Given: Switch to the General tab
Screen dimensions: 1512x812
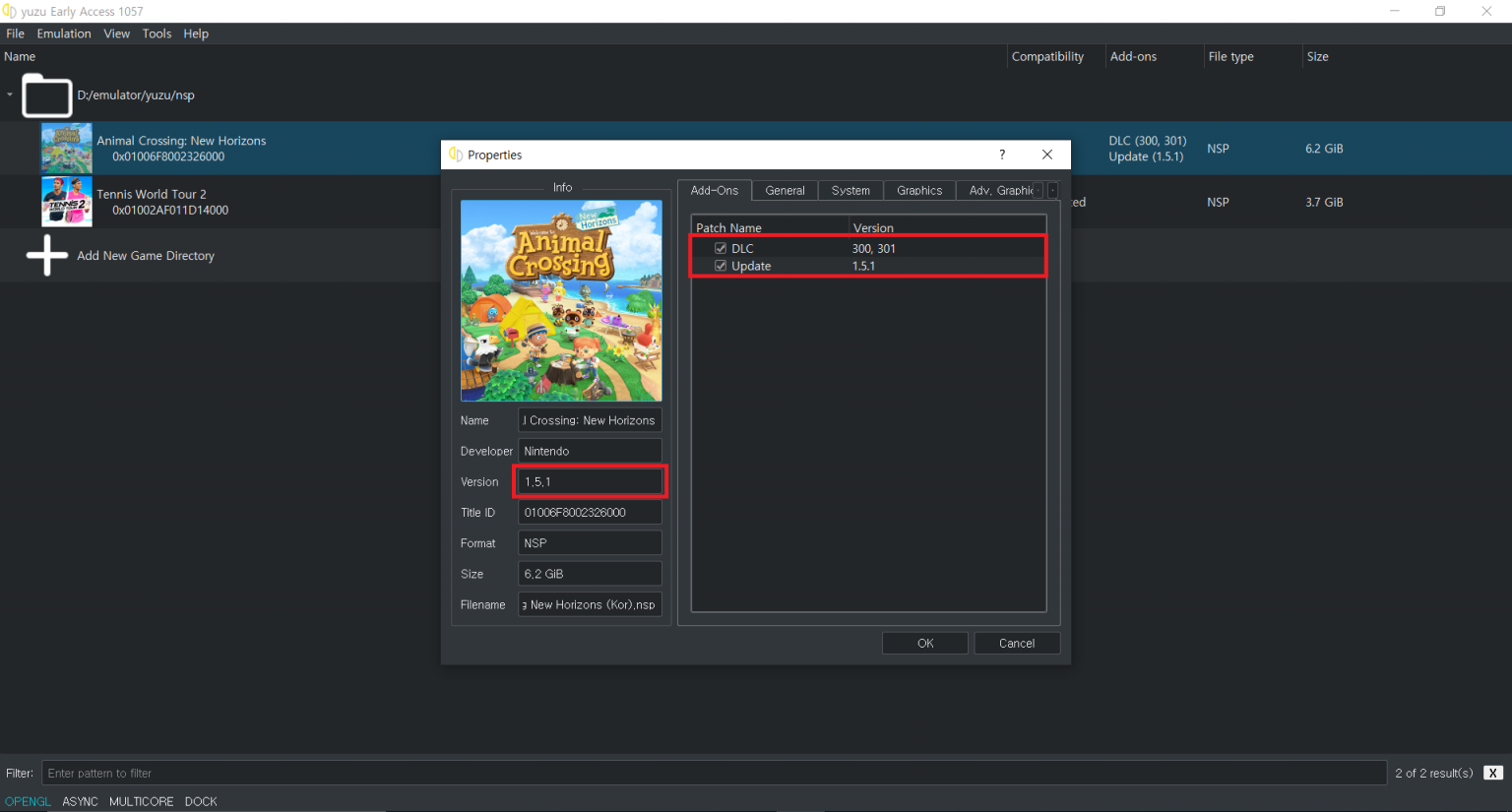Looking at the screenshot, I should 785,191.
